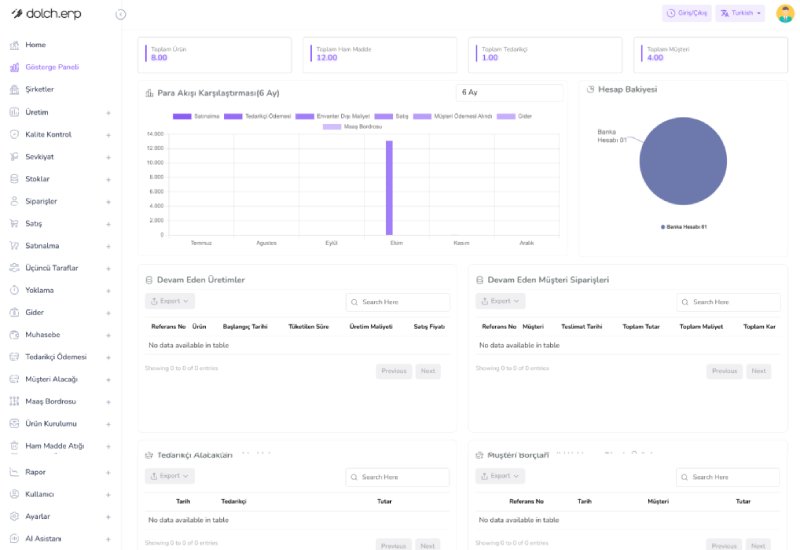Open the 6 Ay period selector
Image resolution: width=800 pixels, height=550 pixels.
(x=509, y=93)
